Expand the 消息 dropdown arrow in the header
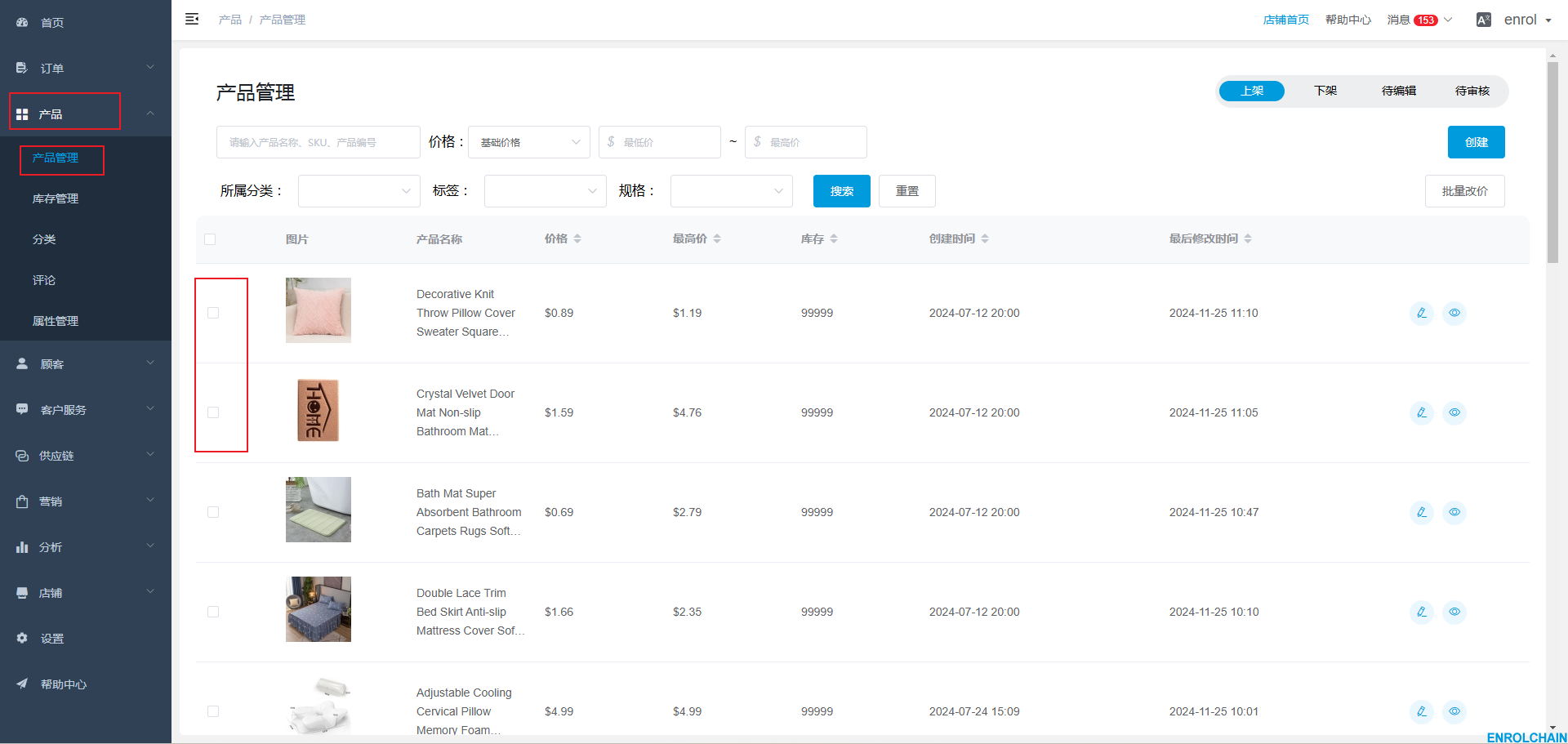This screenshot has height=744, width=1568. tap(1448, 20)
